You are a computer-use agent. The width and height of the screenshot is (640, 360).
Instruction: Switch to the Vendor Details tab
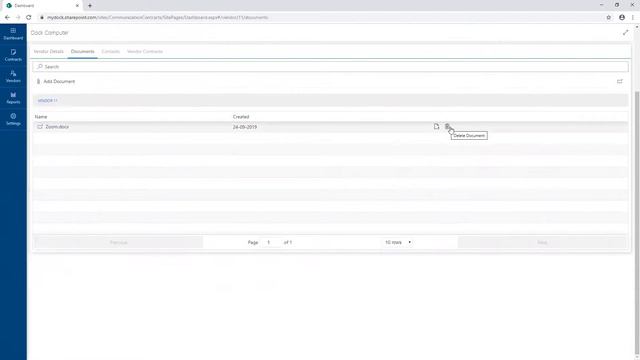(49, 51)
